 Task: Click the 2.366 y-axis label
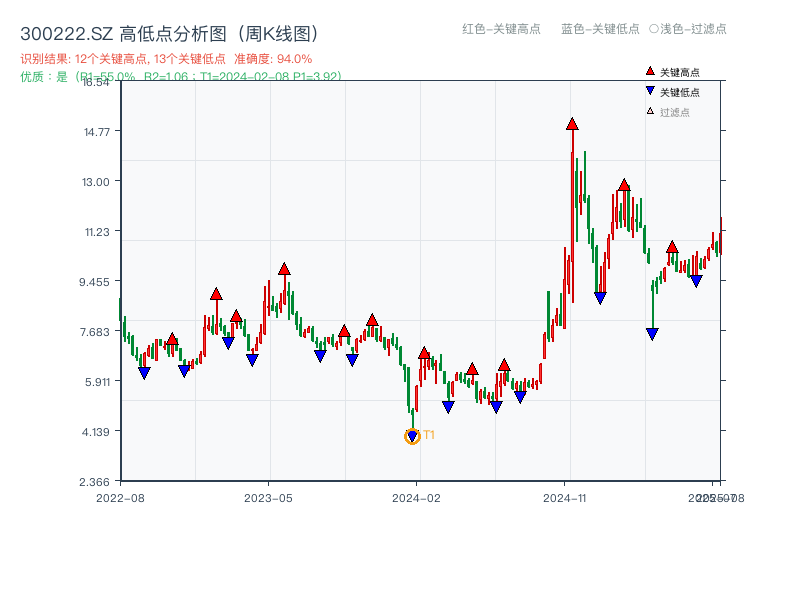(94, 482)
